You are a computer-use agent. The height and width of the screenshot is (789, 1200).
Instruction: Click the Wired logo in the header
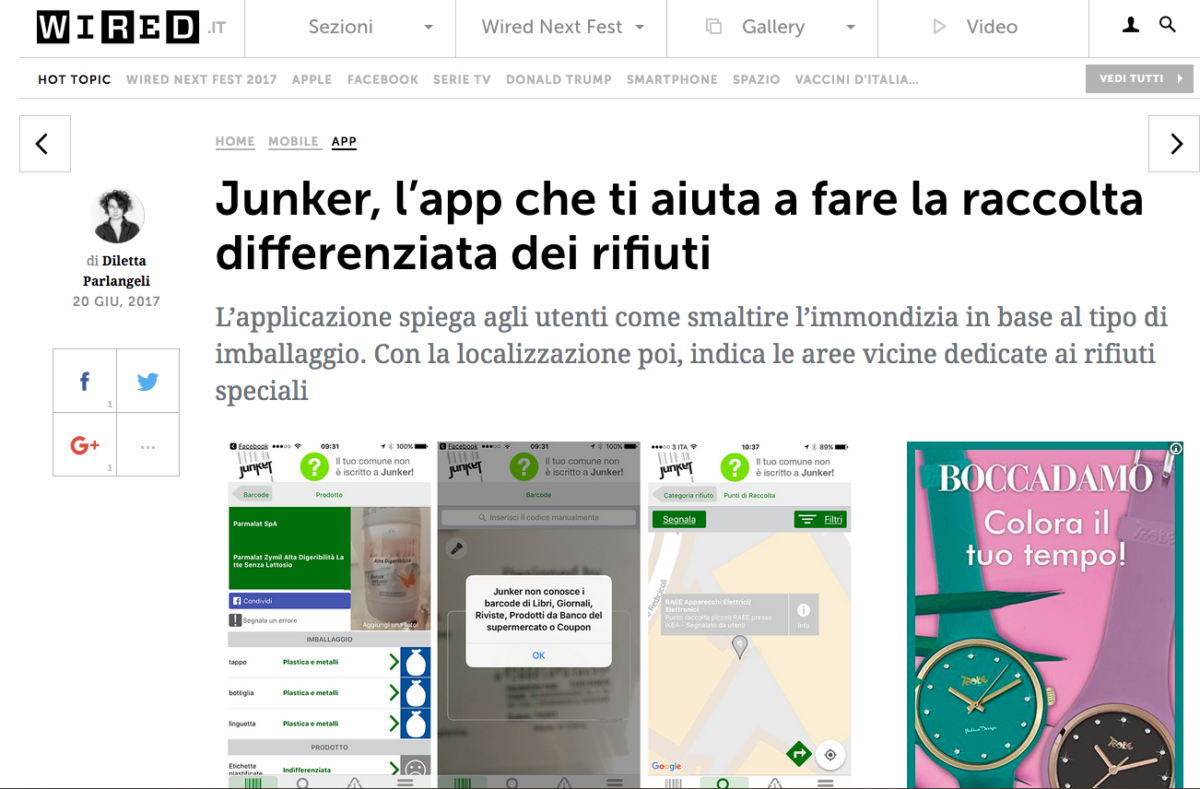click(118, 27)
